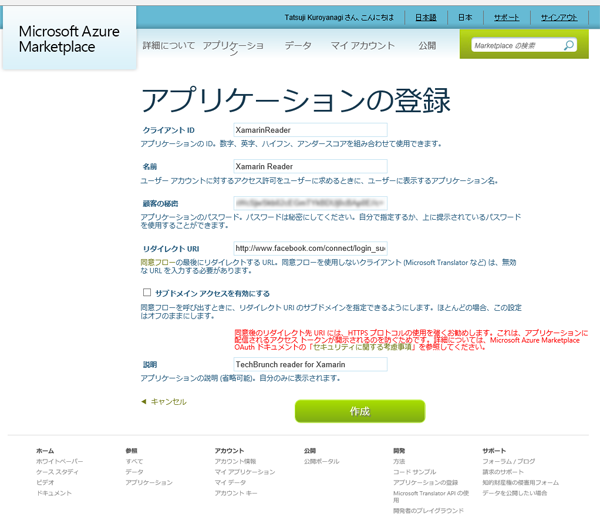Open 詳細について menu

tap(169, 46)
